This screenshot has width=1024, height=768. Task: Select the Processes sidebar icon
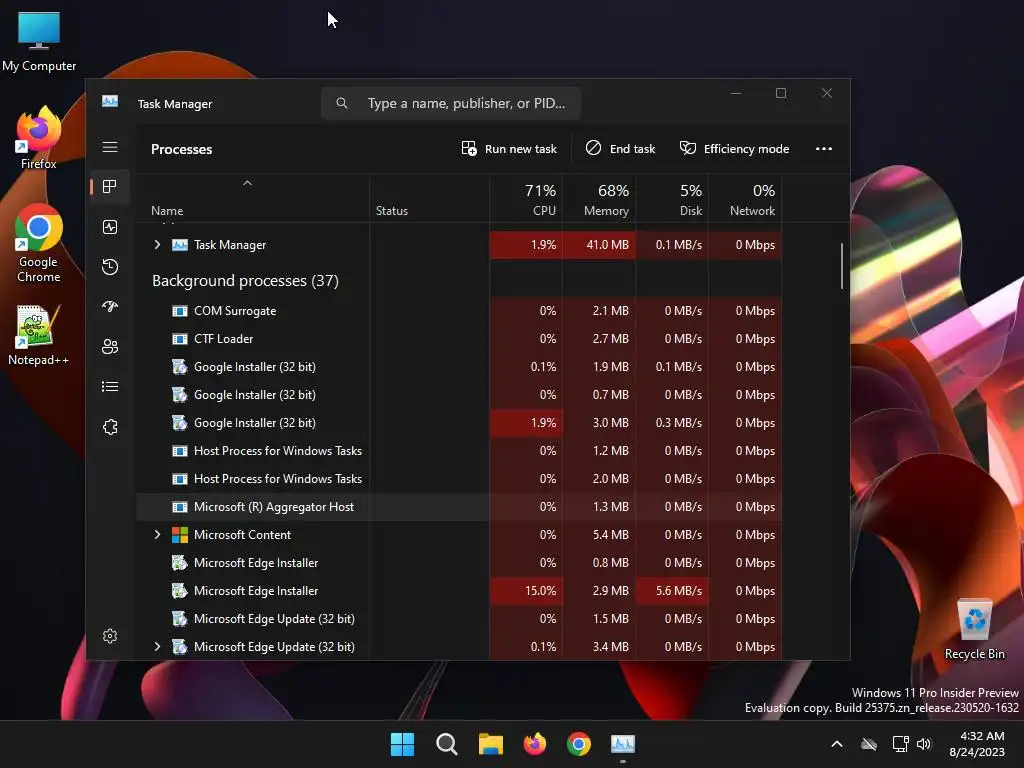110,187
